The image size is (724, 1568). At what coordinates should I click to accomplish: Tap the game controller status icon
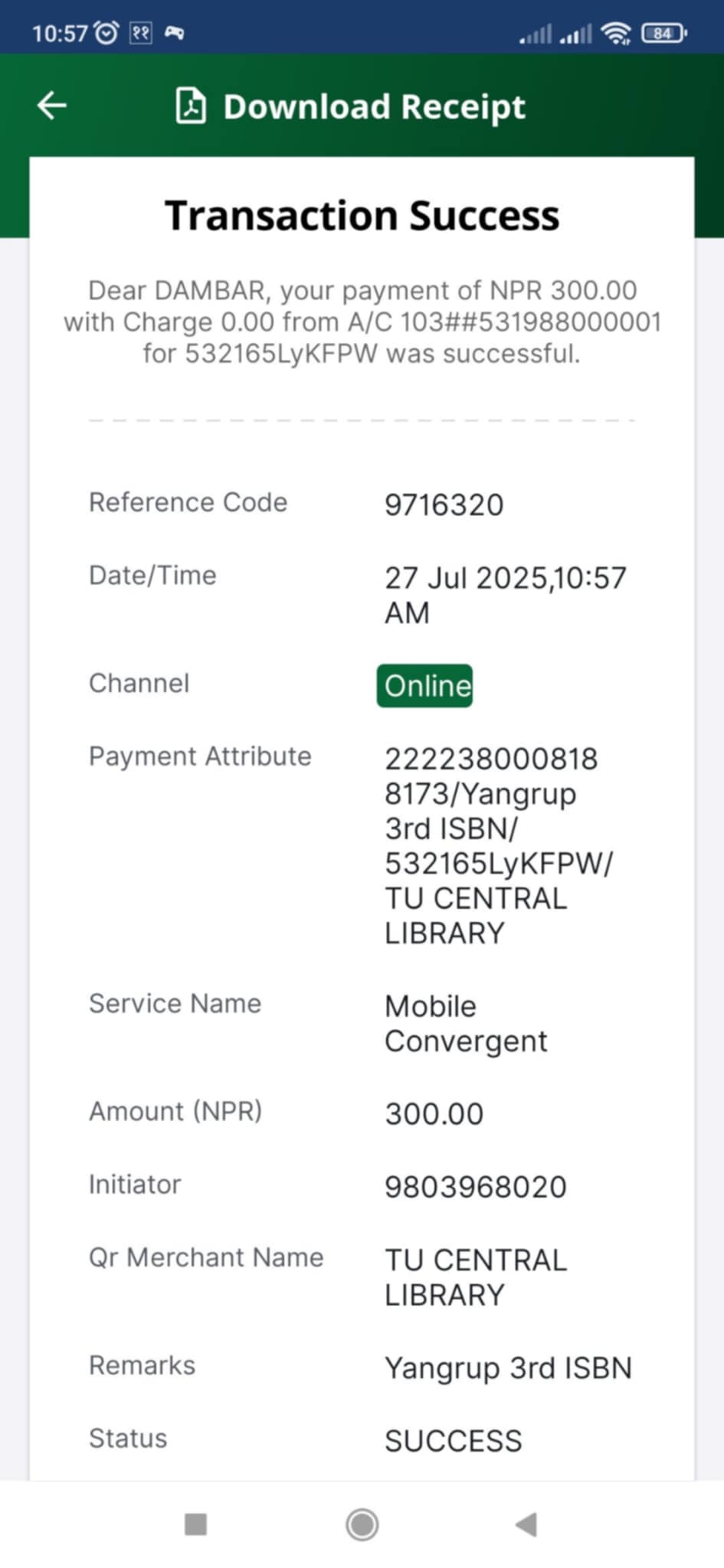pos(175,33)
